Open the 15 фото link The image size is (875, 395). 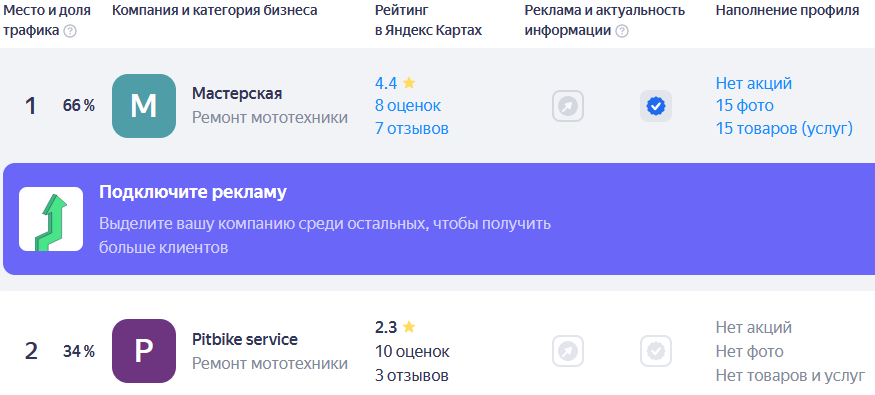745,106
